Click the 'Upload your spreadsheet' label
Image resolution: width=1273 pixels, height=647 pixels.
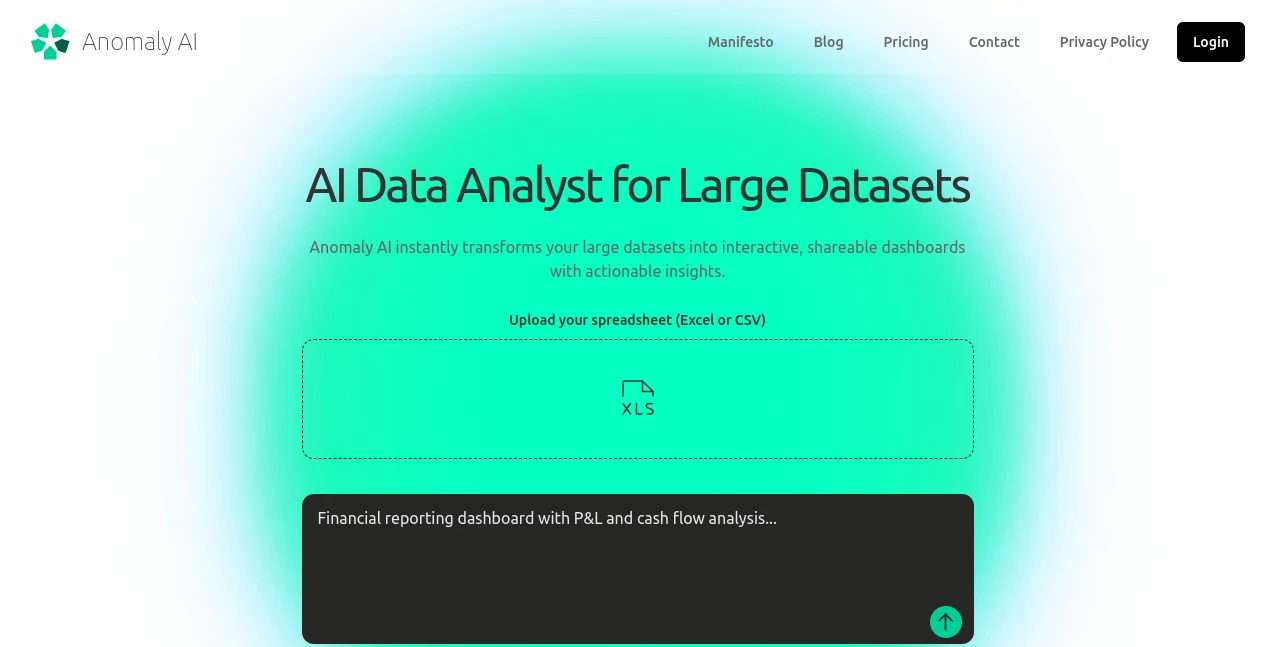[637, 319]
